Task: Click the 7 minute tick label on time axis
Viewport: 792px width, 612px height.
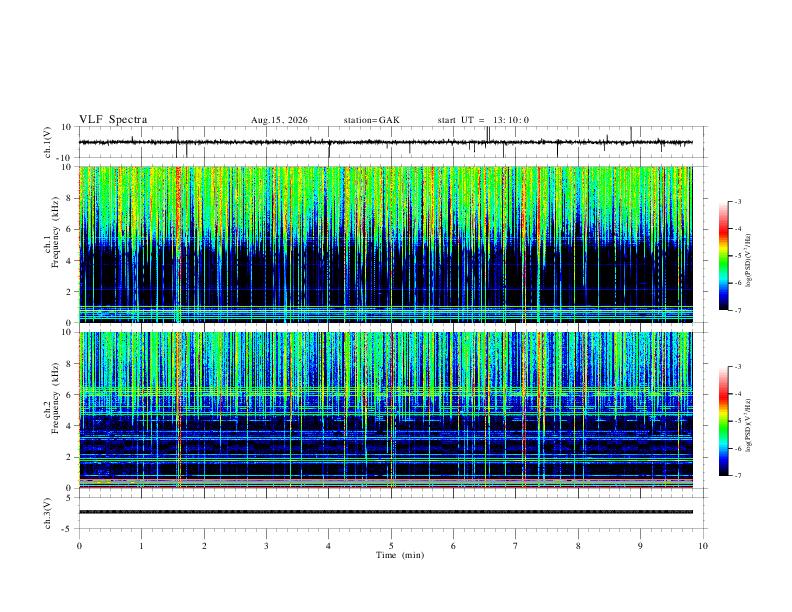Action: (x=516, y=546)
